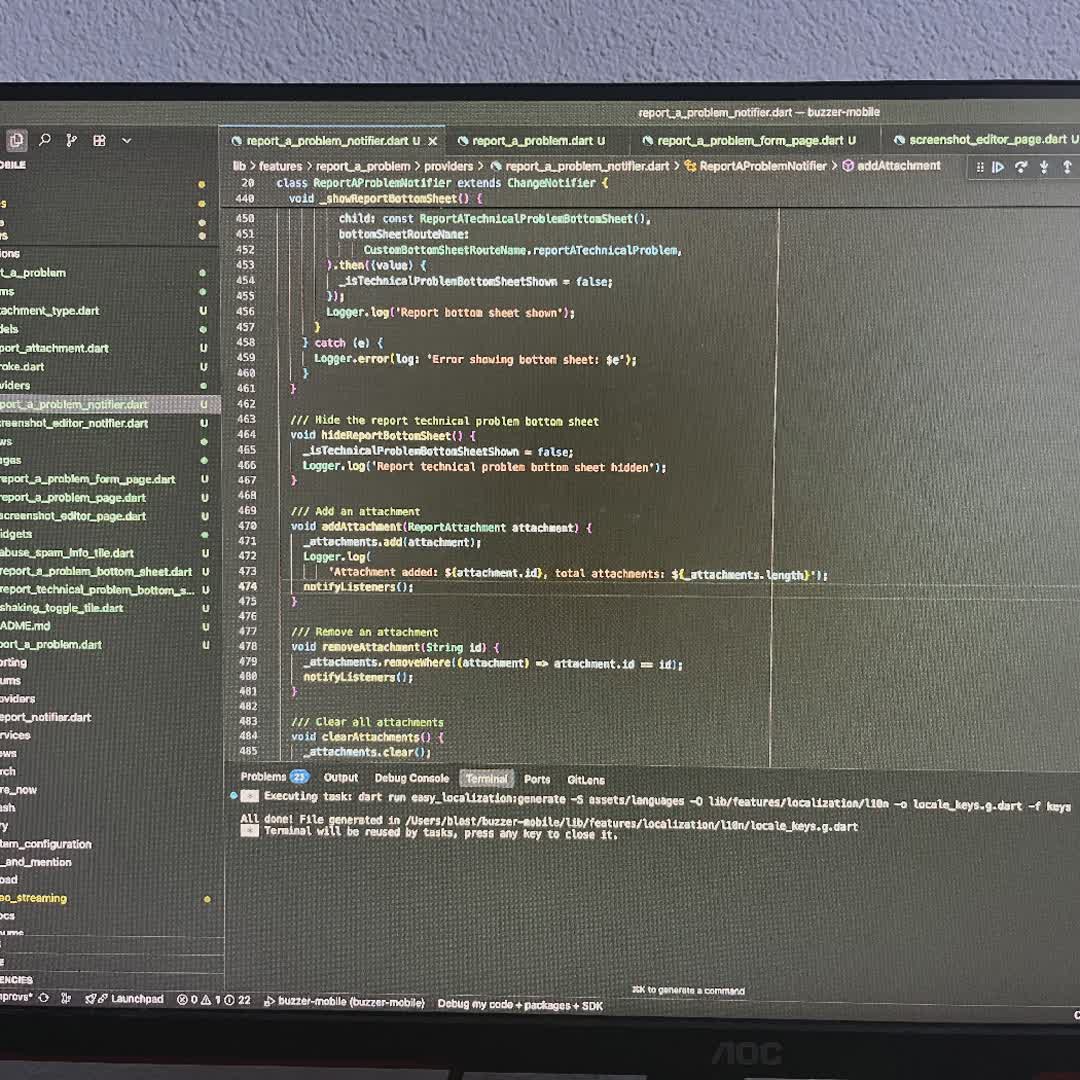Image resolution: width=1080 pixels, height=1080 pixels.
Task: Open the Extensions view icon
Action: (99, 141)
